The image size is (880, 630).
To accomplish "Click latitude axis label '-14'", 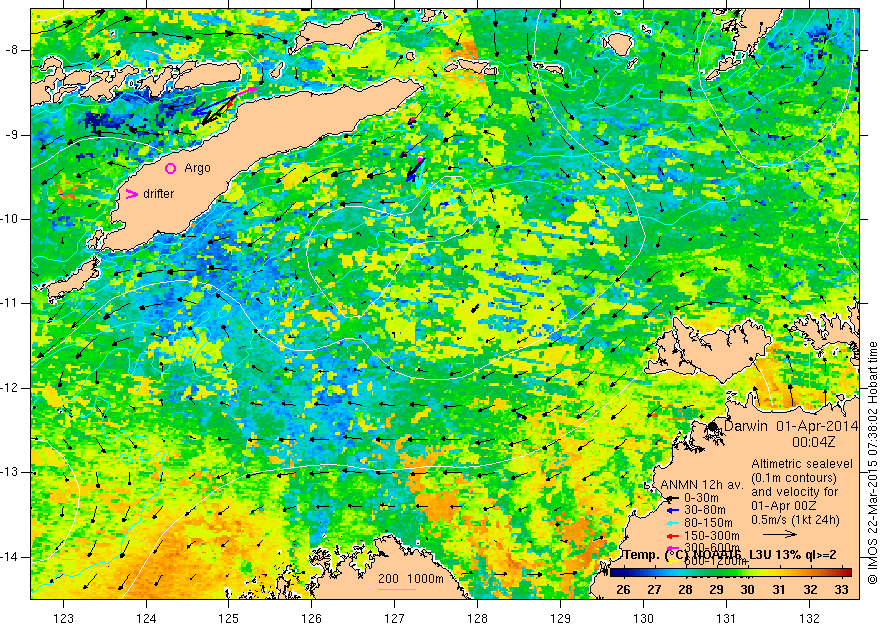I will click(11, 557).
